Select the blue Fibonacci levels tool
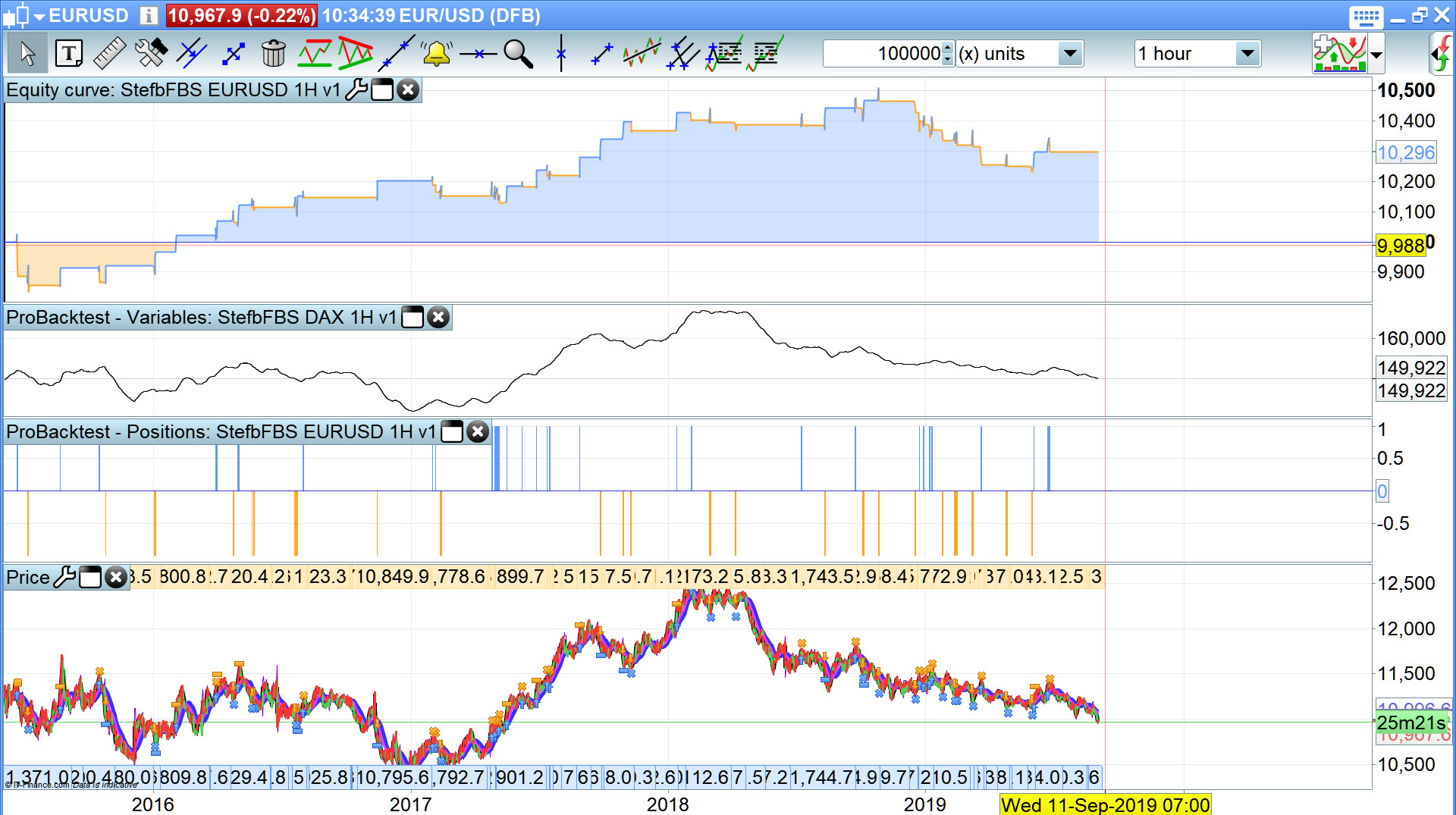 pos(724,54)
